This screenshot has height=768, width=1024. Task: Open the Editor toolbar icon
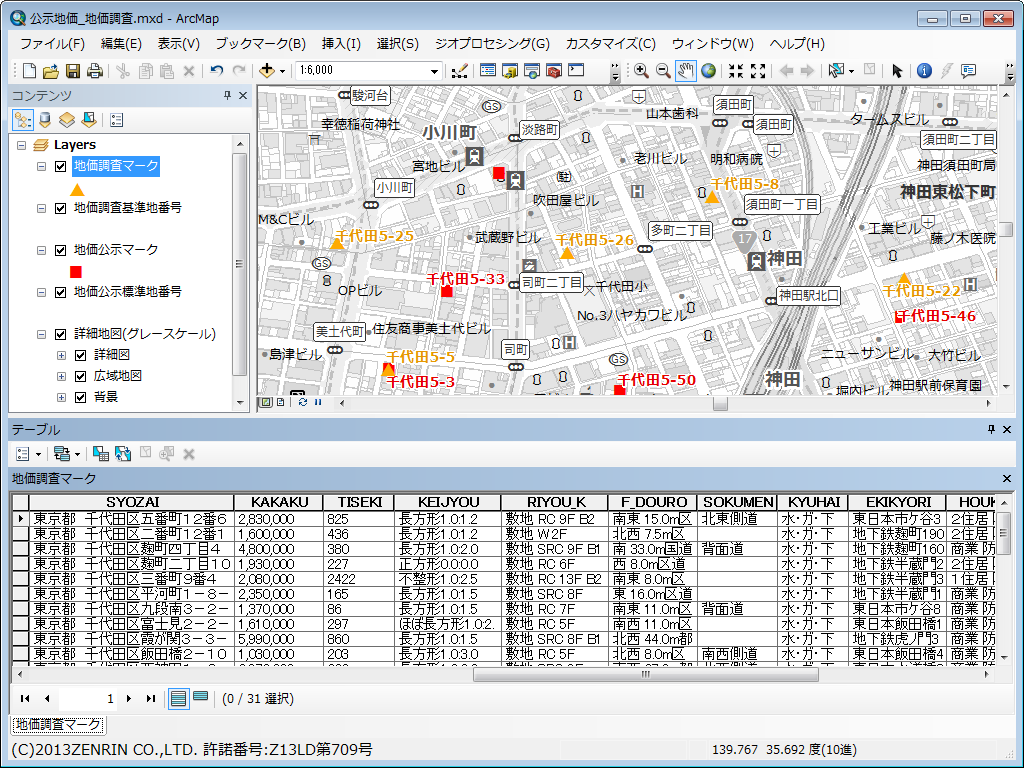[460, 71]
